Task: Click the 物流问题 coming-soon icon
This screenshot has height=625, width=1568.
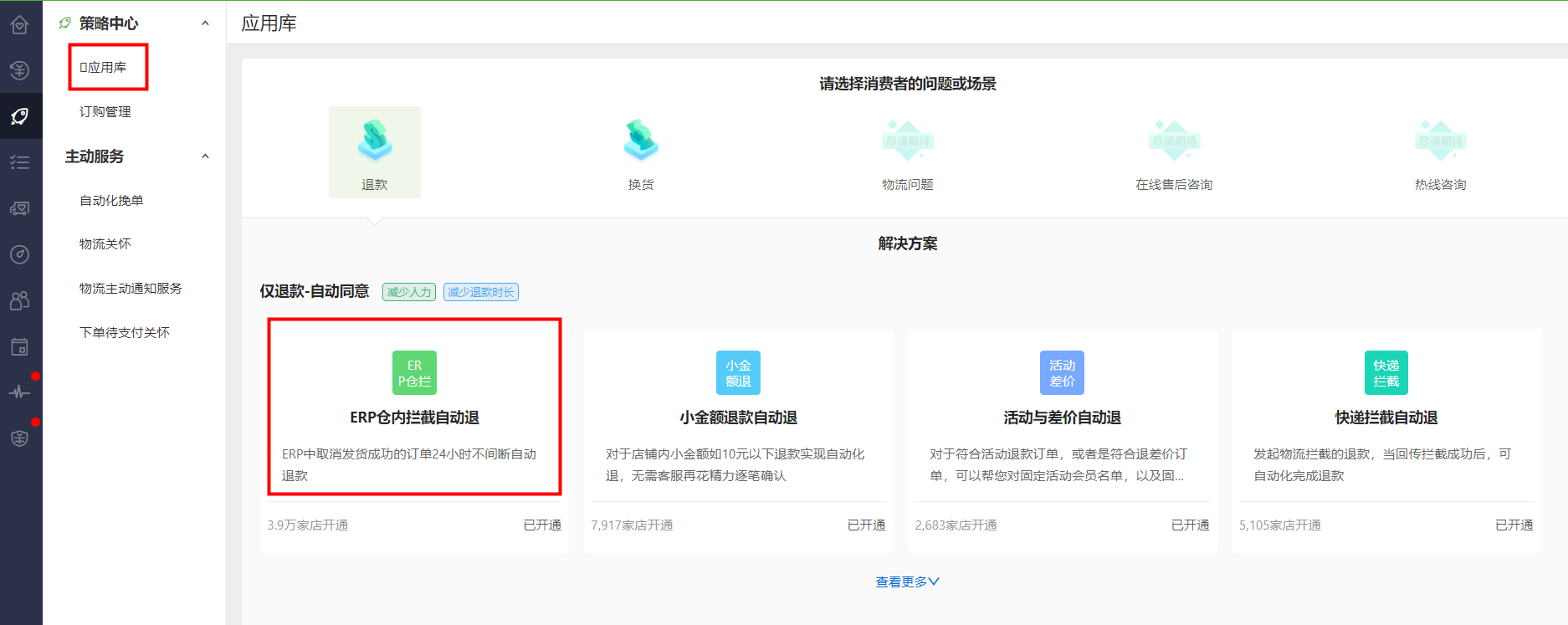Action: coord(908,140)
